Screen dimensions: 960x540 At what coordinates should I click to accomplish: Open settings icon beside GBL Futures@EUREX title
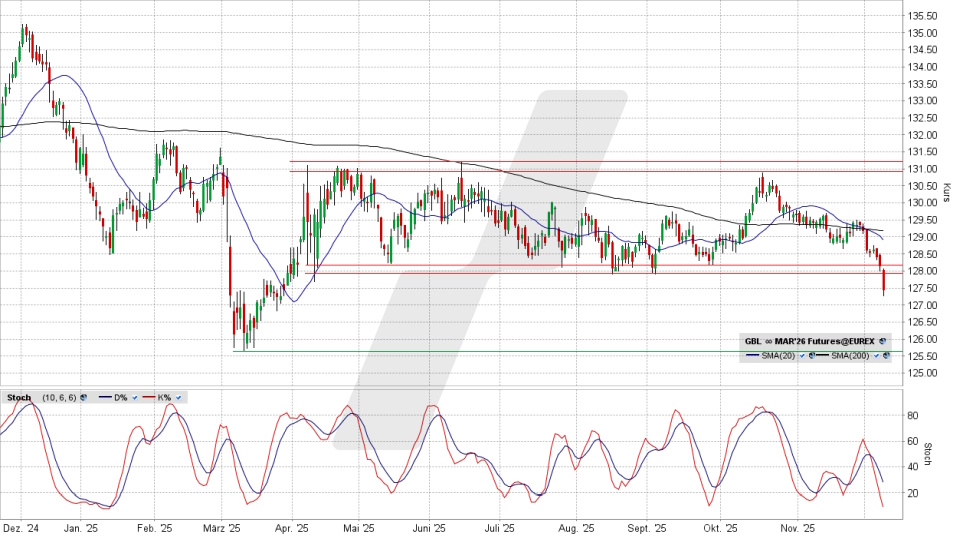[882, 341]
